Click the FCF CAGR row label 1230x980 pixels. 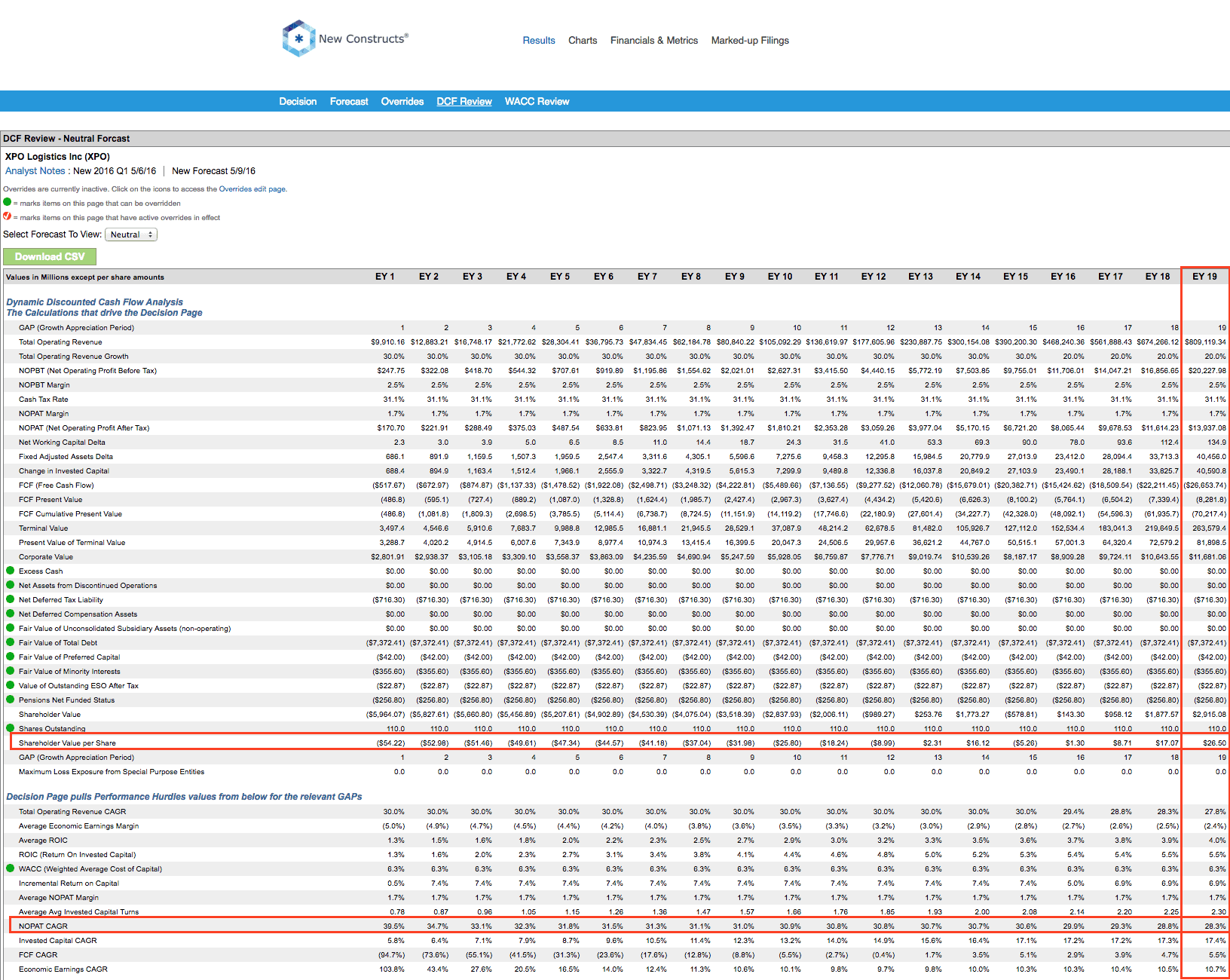point(38,955)
